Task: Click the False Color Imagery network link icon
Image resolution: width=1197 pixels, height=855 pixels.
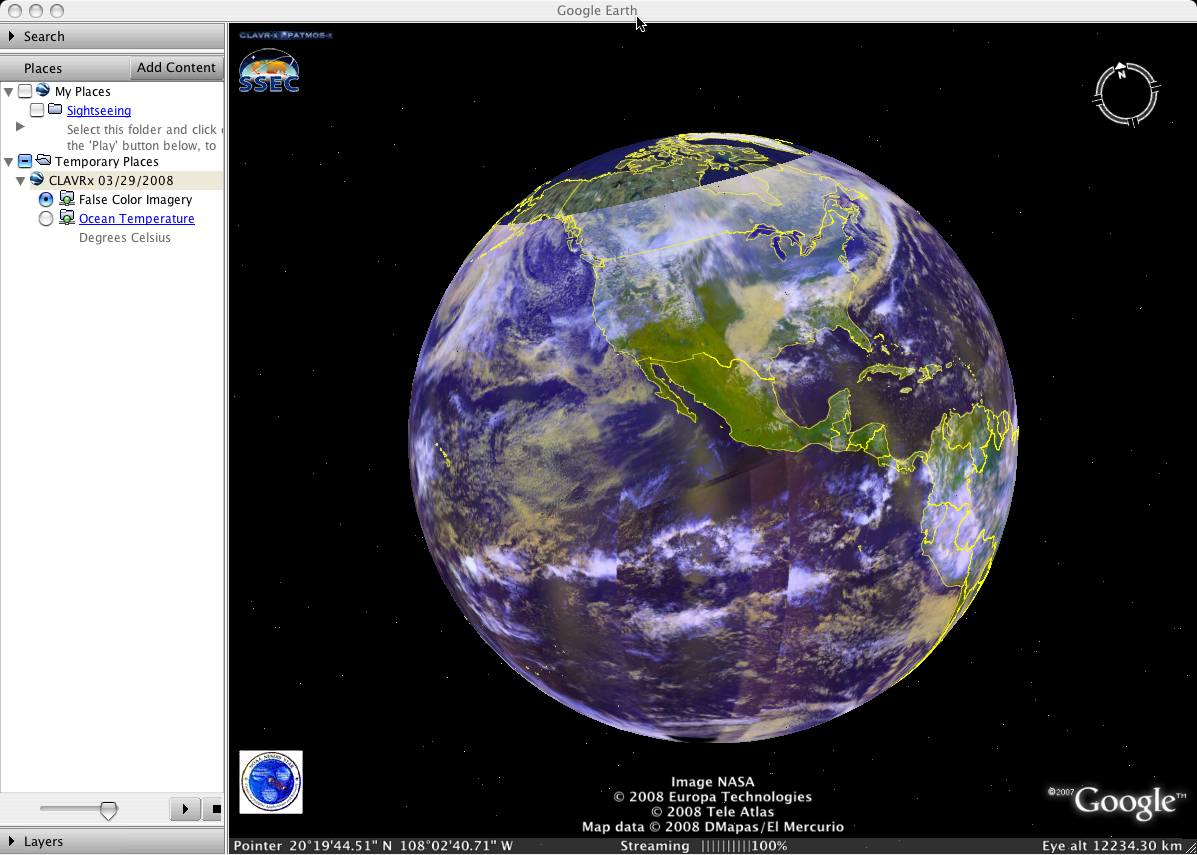Action: (x=66, y=199)
